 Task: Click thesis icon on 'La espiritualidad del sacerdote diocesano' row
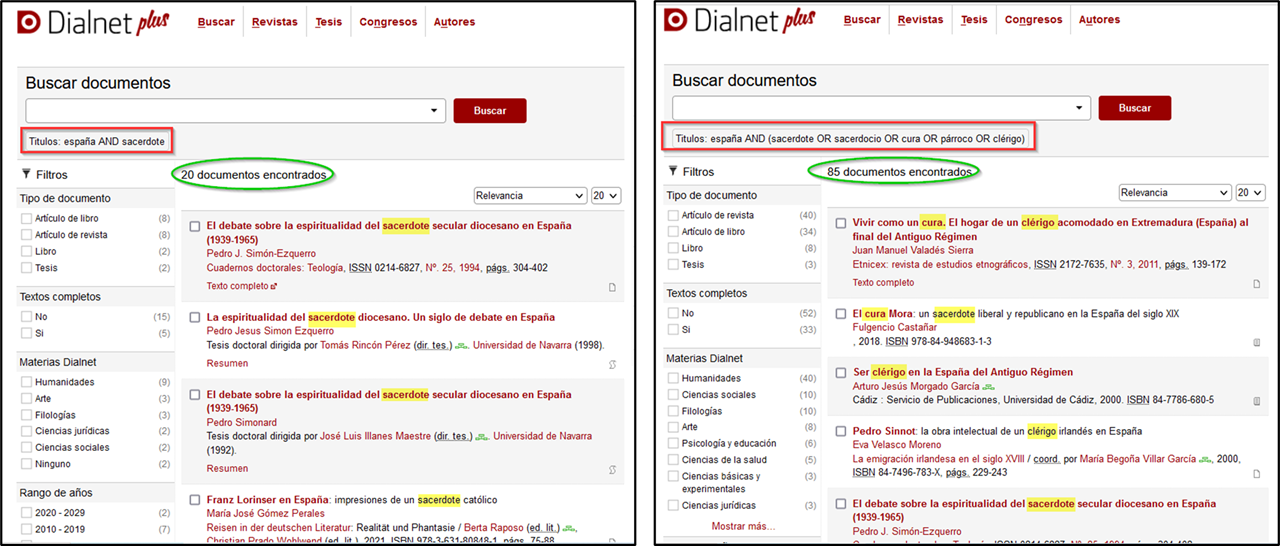tap(611, 364)
